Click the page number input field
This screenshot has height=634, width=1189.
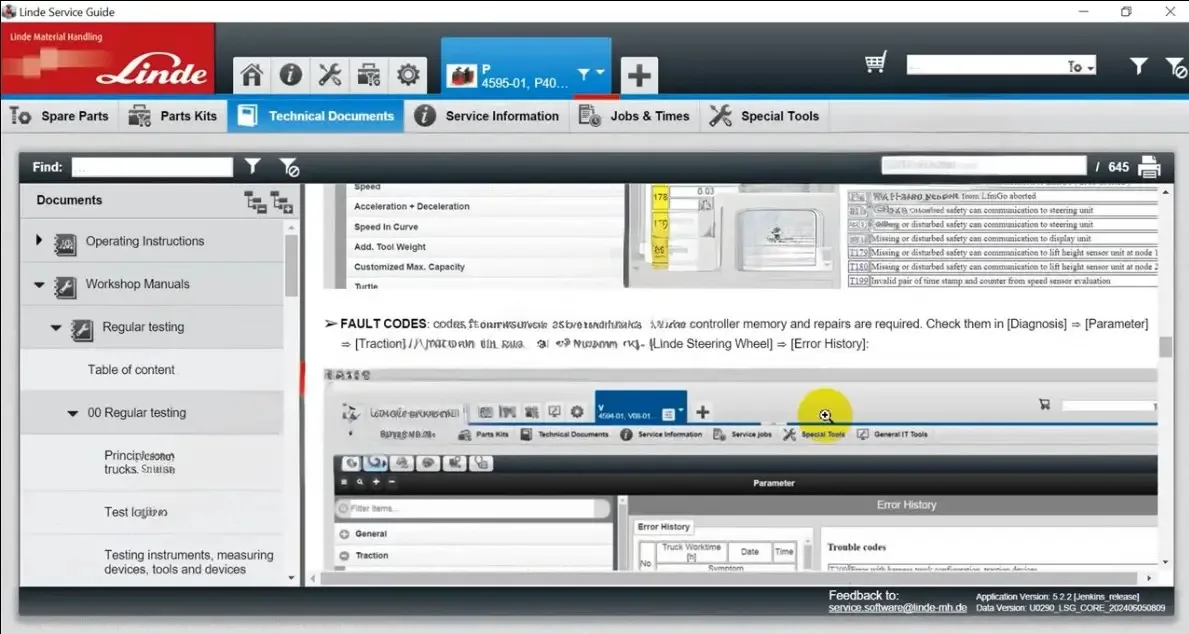point(984,165)
